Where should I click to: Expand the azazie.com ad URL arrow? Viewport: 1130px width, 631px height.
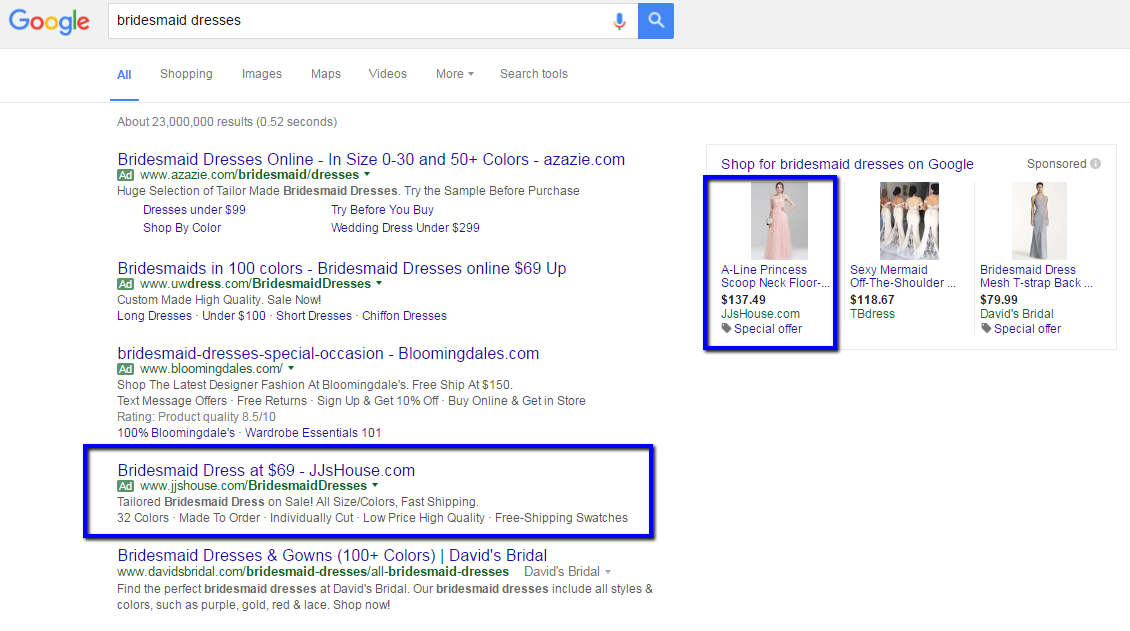[366, 175]
